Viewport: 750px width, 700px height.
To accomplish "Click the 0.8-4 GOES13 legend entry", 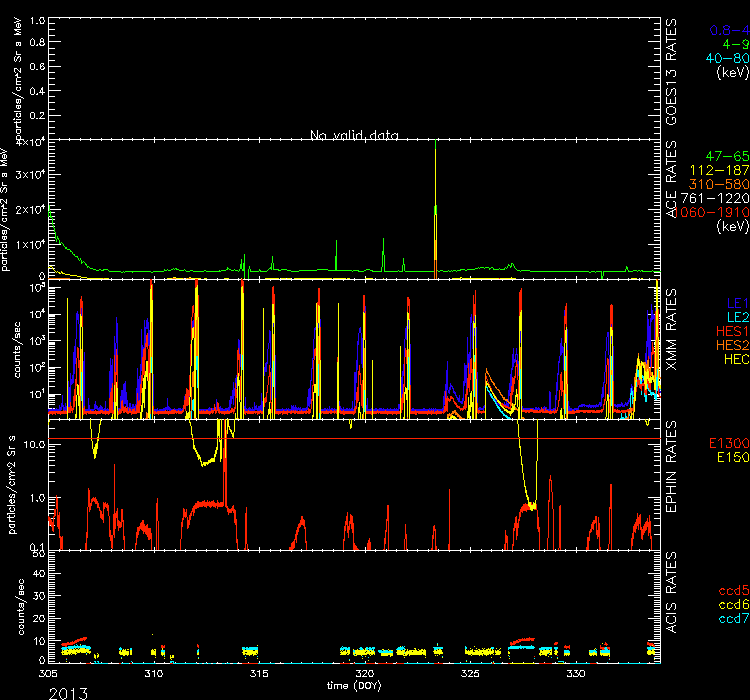I will coord(728,30).
